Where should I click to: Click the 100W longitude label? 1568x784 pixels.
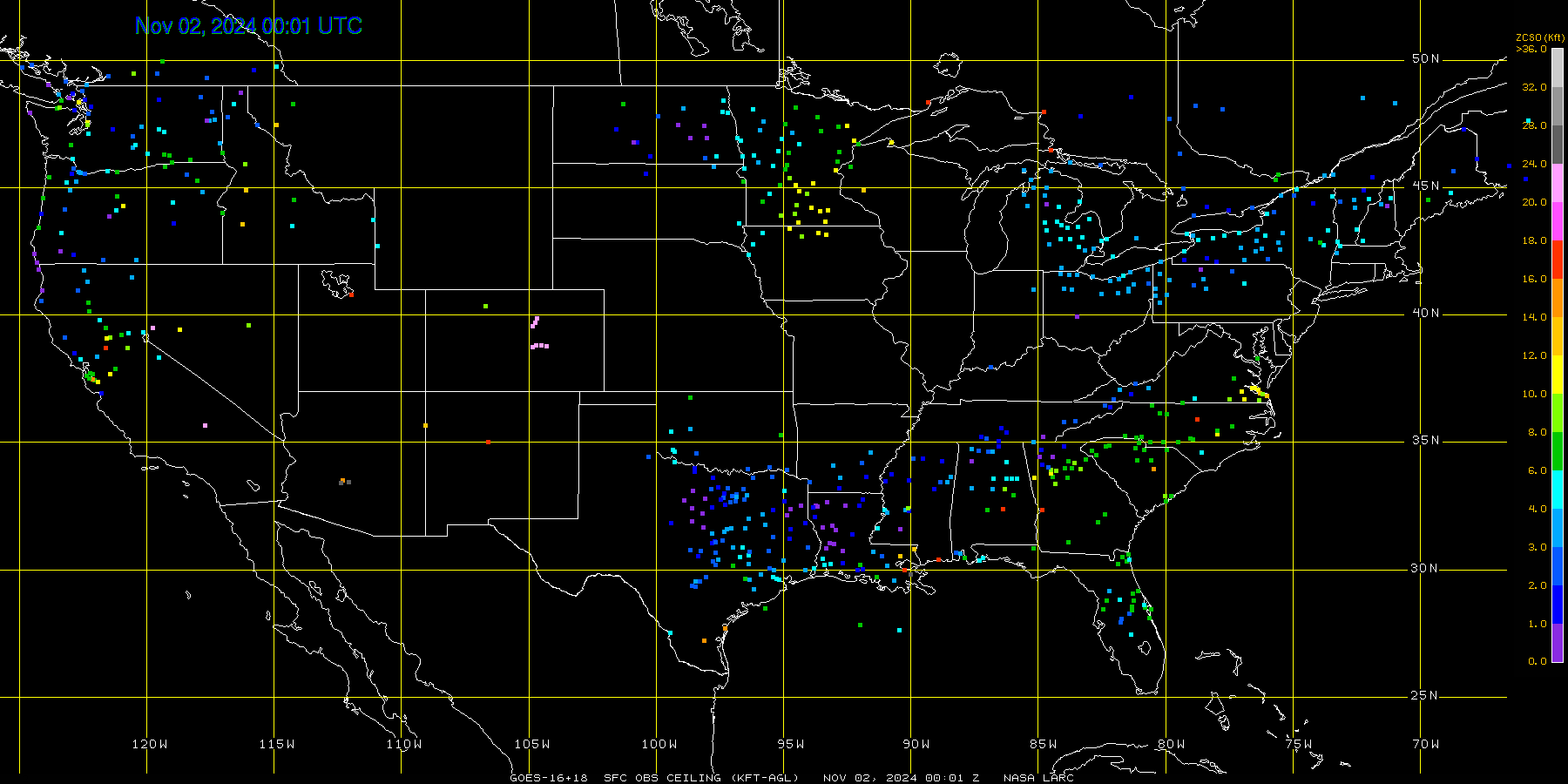coord(659,744)
